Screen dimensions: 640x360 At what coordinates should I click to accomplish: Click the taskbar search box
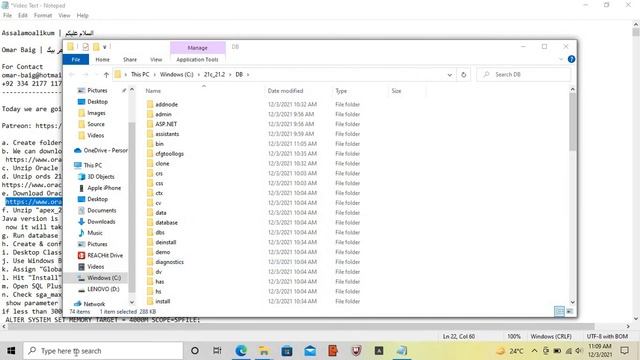(103, 351)
